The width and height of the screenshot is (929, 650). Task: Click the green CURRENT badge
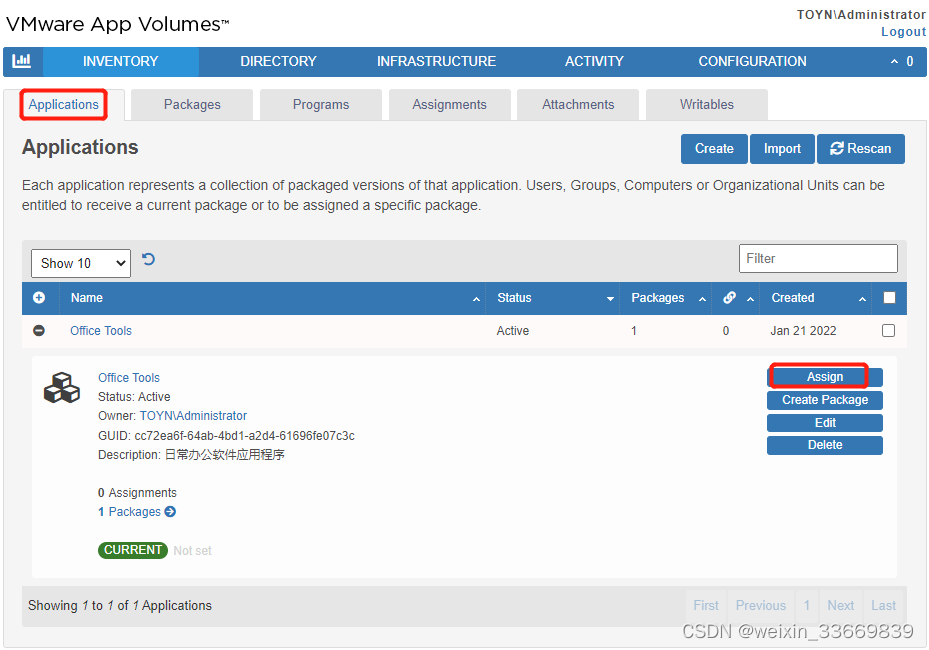pos(133,550)
